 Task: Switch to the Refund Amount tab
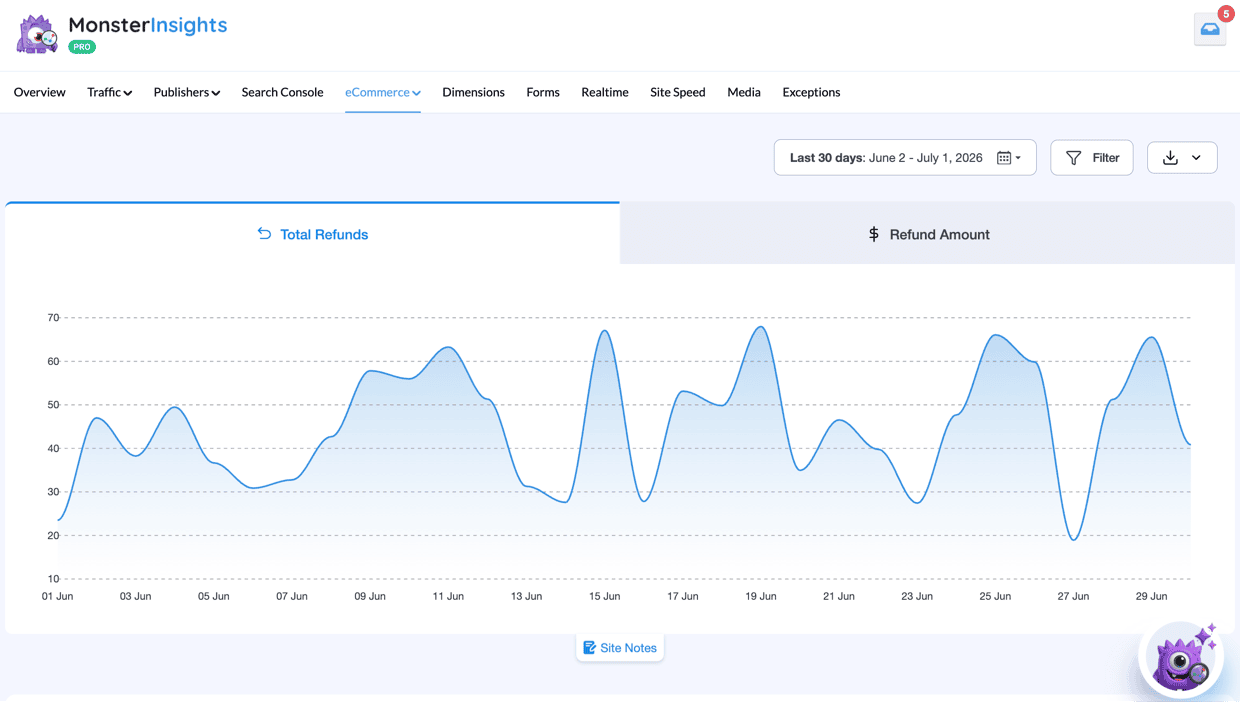click(928, 234)
